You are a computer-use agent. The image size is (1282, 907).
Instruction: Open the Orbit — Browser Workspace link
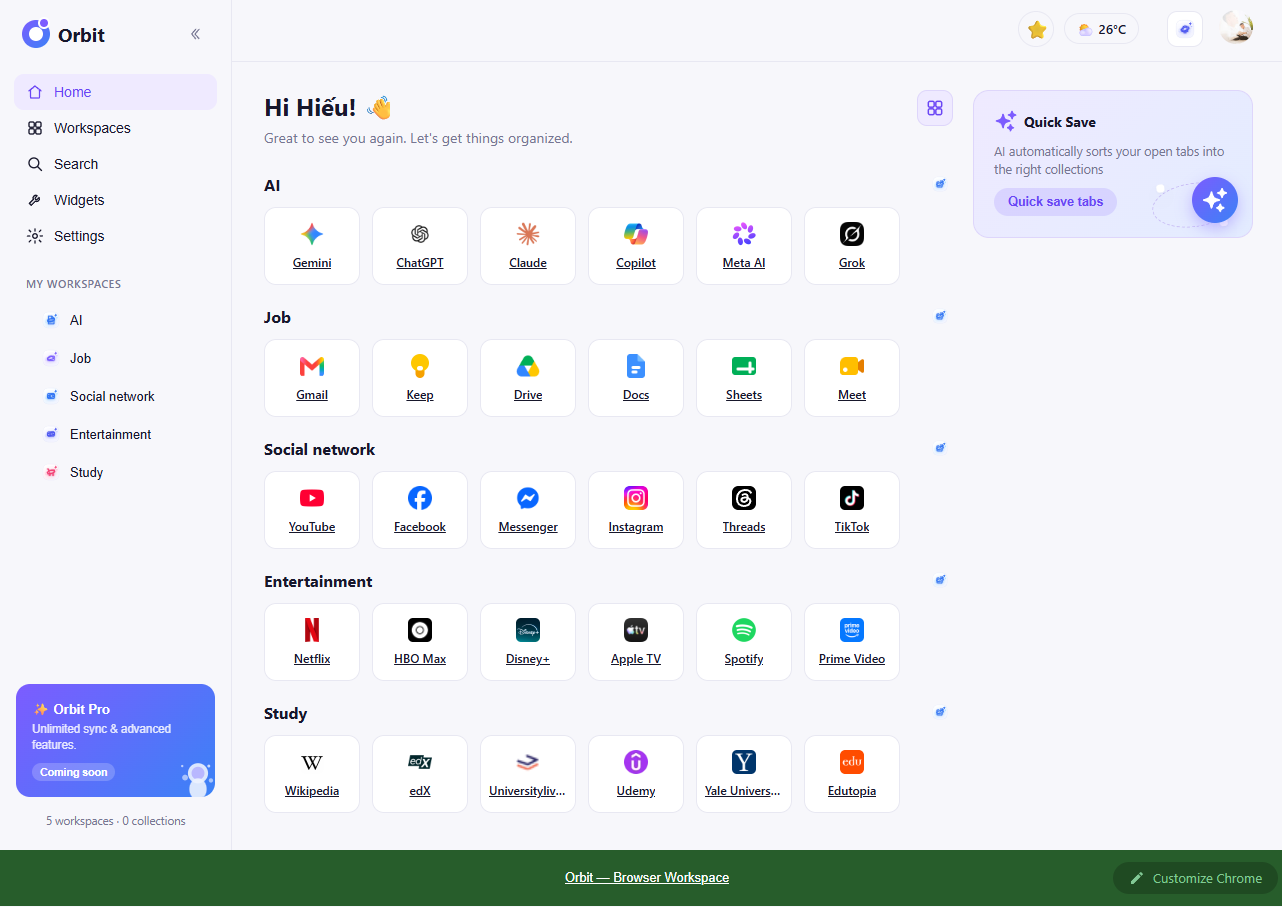(x=647, y=878)
